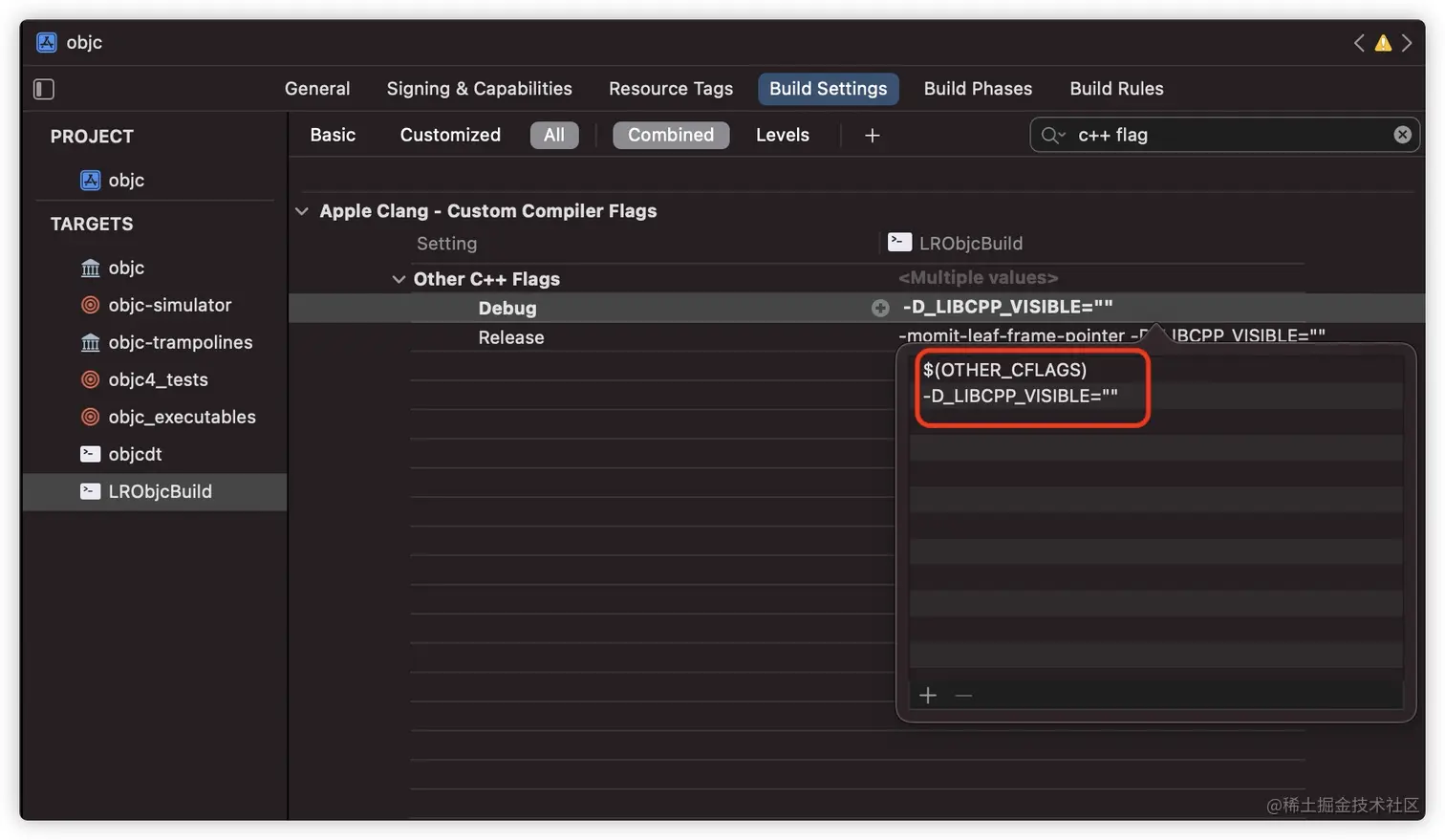Image resolution: width=1445 pixels, height=840 pixels.
Task: Click the Multiple values placeholder
Action: pyautogui.click(x=978, y=277)
